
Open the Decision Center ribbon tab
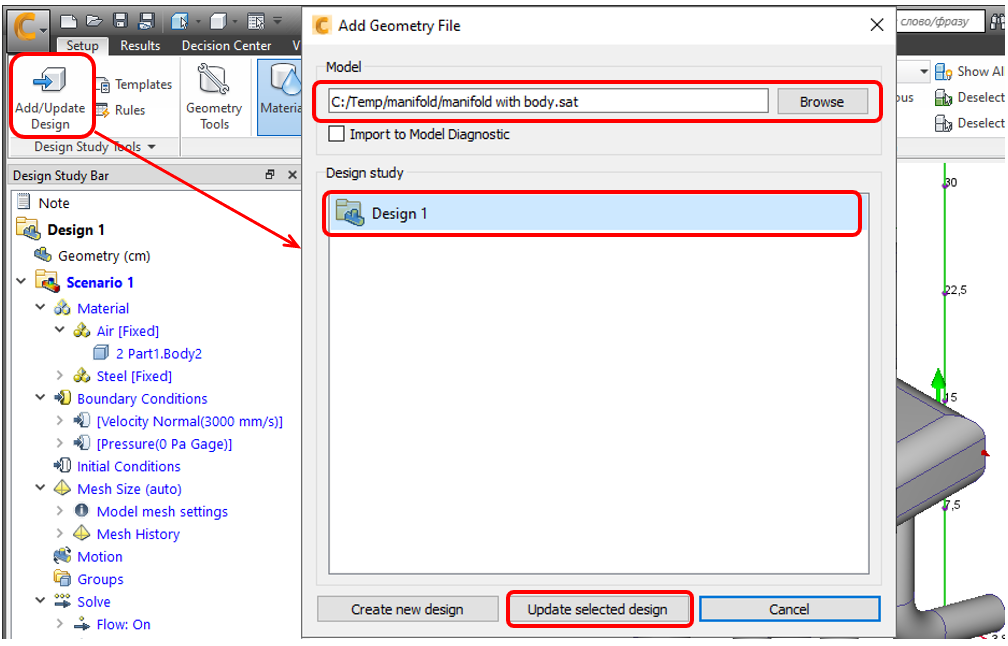[x=226, y=46]
